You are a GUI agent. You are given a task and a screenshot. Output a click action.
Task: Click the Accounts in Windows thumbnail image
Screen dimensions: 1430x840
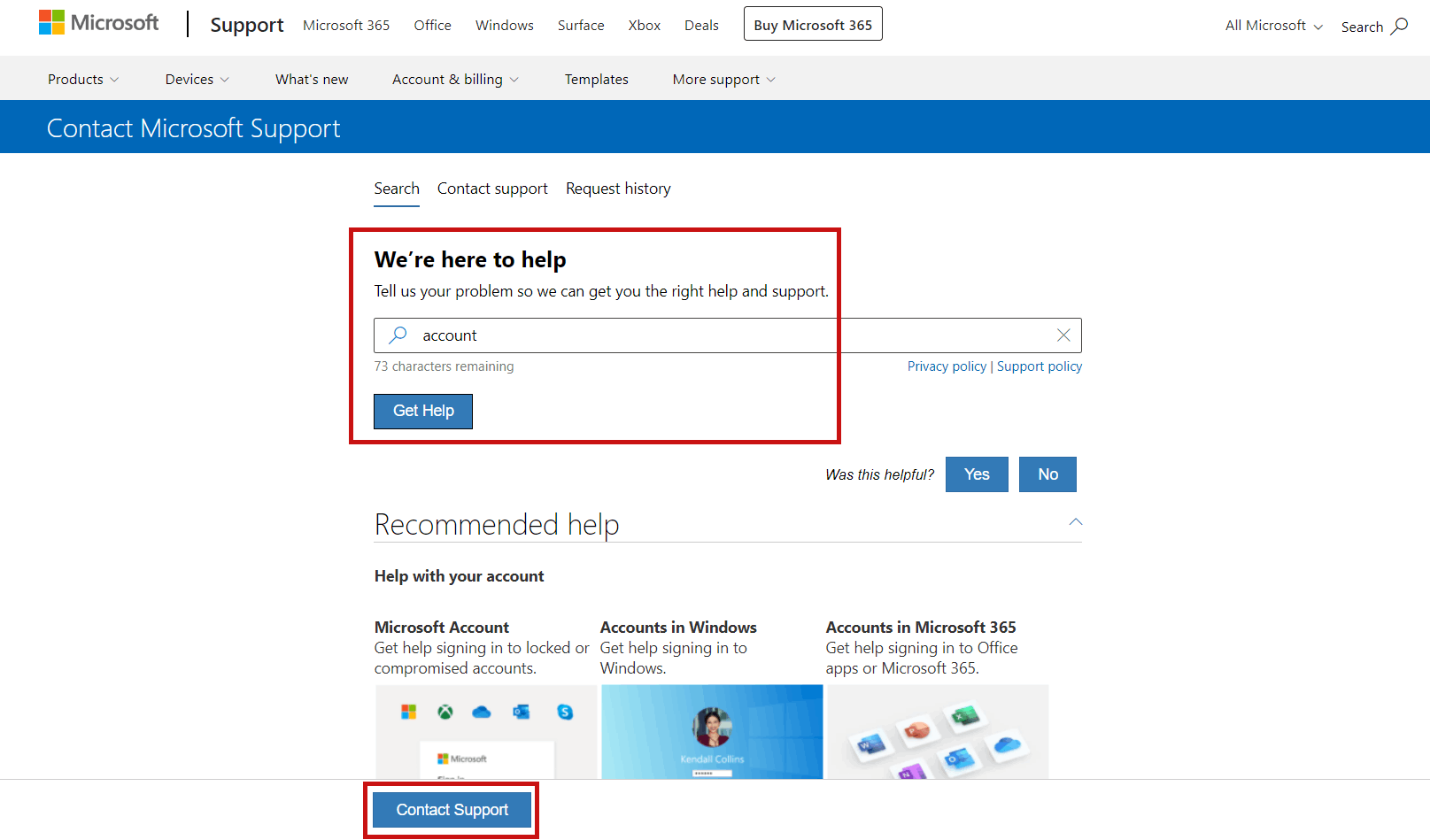[x=712, y=732]
